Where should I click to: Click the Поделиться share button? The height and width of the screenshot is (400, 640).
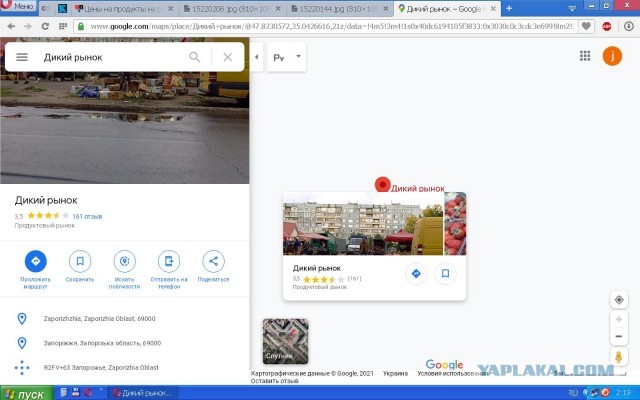[213, 267]
